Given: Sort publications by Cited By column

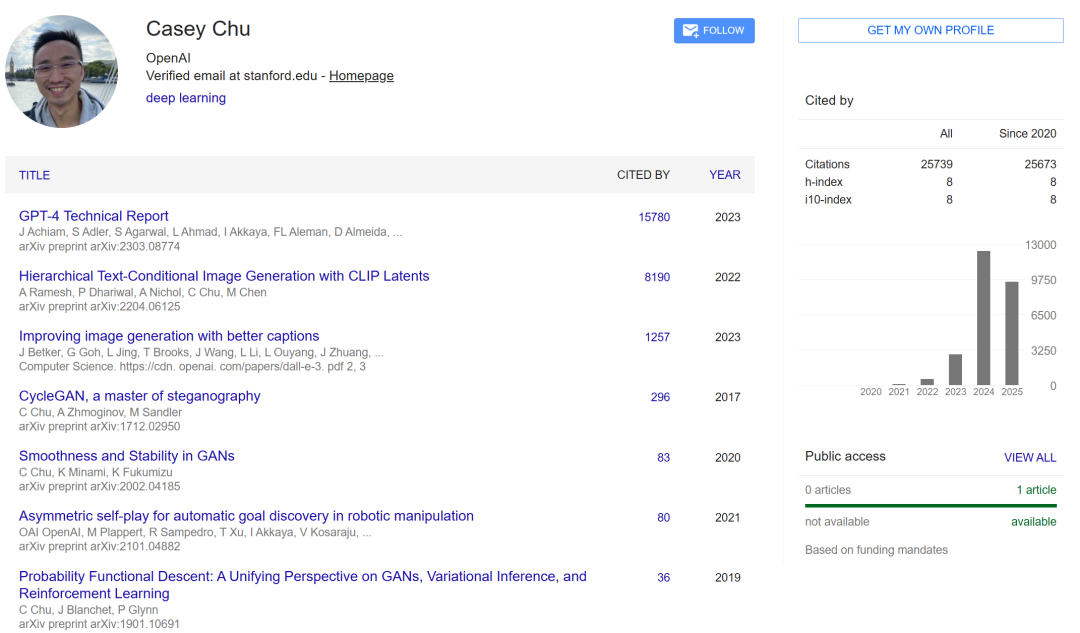Looking at the screenshot, I should [x=643, y=175].
